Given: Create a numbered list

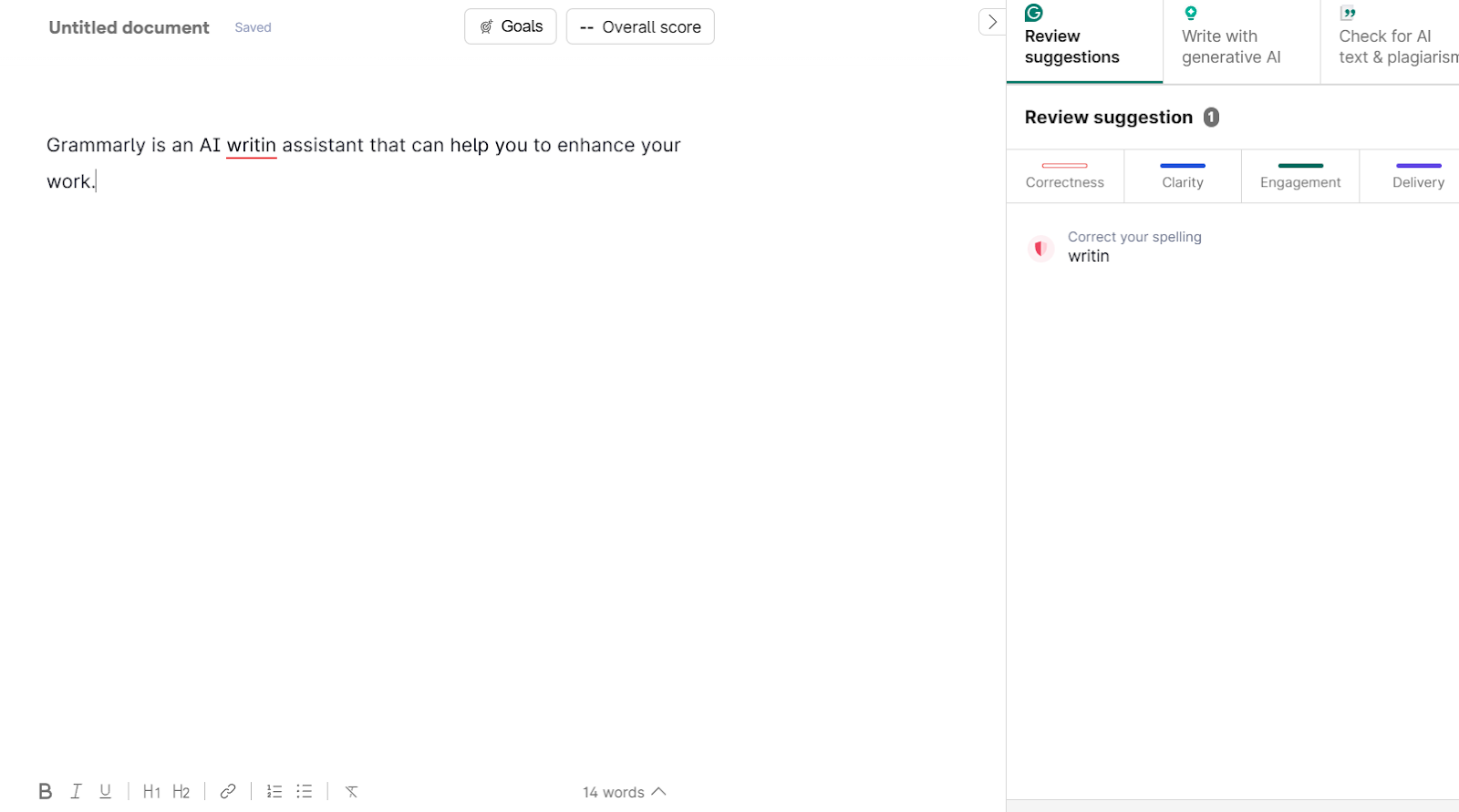Looking at the screenshot, I should pyautogui.click(x=274, y=791).
